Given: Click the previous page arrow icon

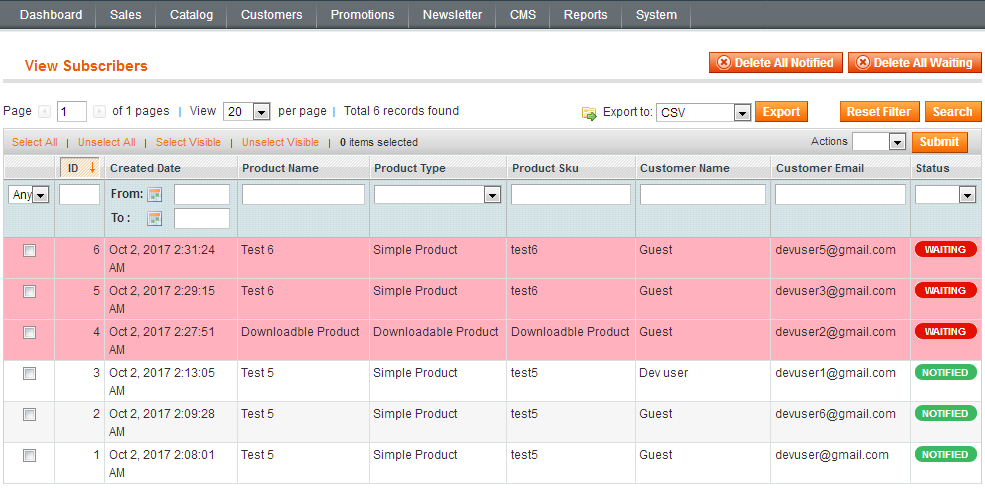Looking at the screenshot, I should point(44,111).
